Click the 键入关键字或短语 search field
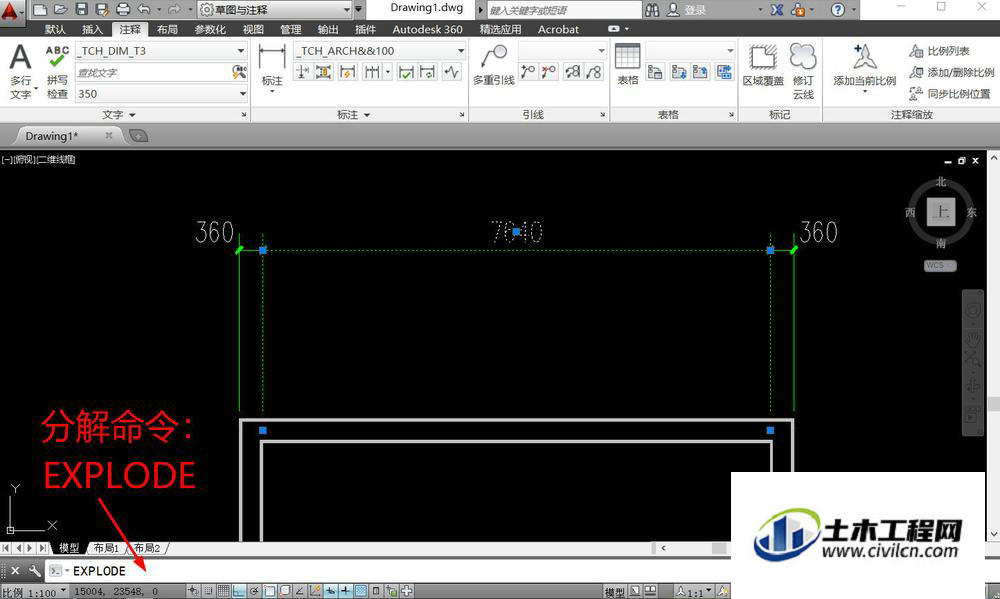1000x599 pixels. click(x=564, y=10)
